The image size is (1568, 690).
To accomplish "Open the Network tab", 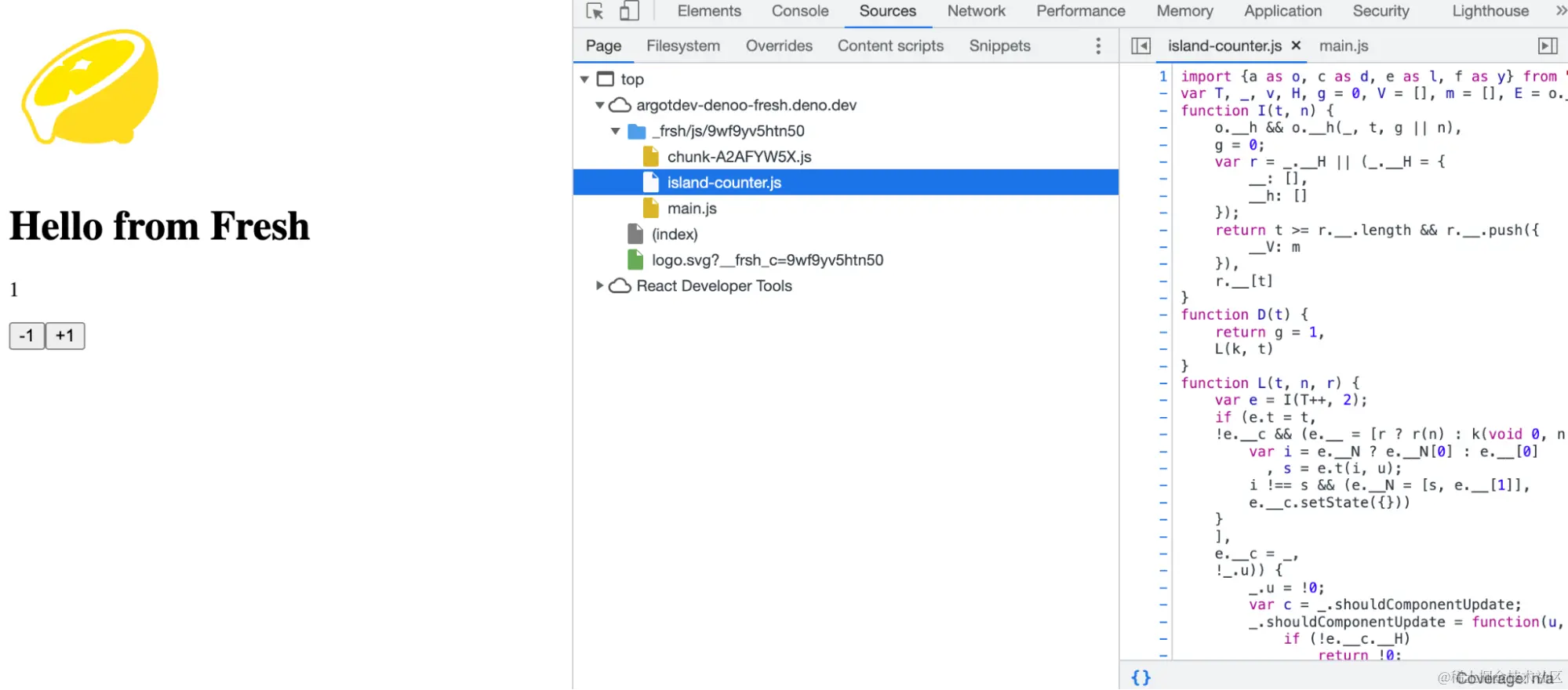I will pos(976,11).
